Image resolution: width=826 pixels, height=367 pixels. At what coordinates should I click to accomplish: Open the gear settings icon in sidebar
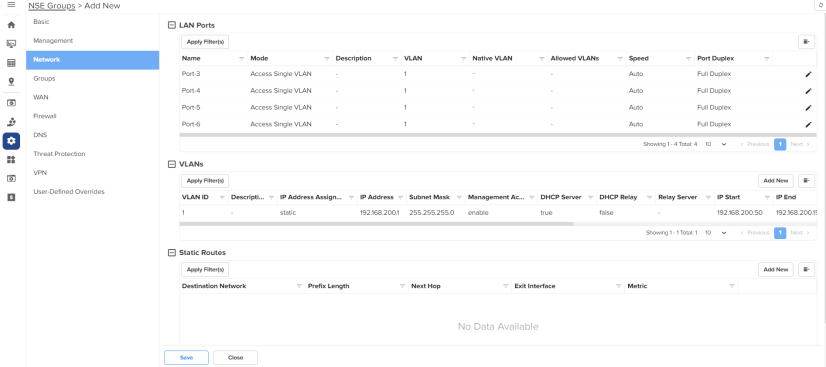tap(11, 141)
